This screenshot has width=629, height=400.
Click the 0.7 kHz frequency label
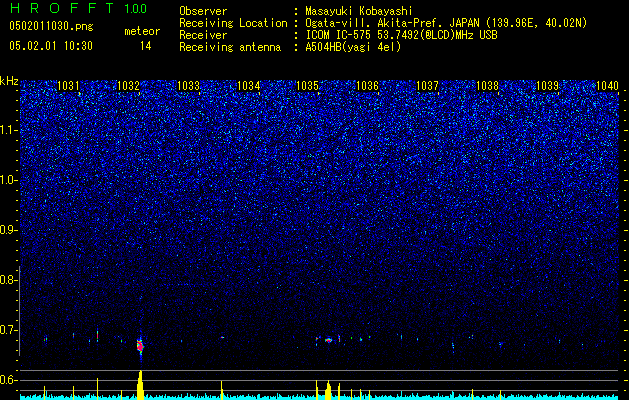click(8, 330)
